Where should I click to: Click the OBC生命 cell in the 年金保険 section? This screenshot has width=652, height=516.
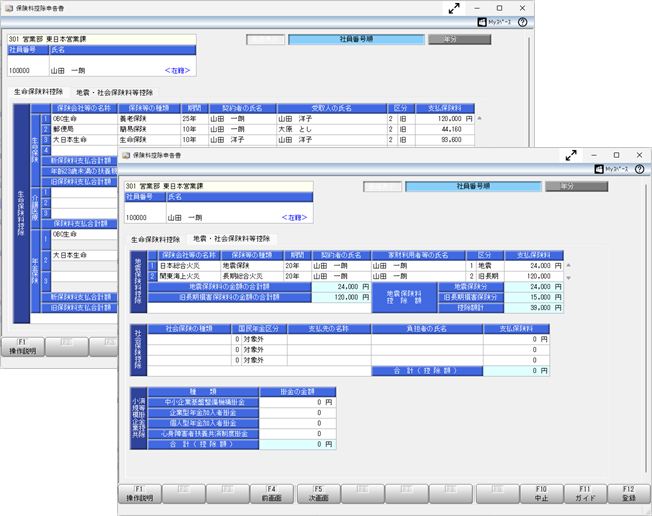(x=84, y=234)
